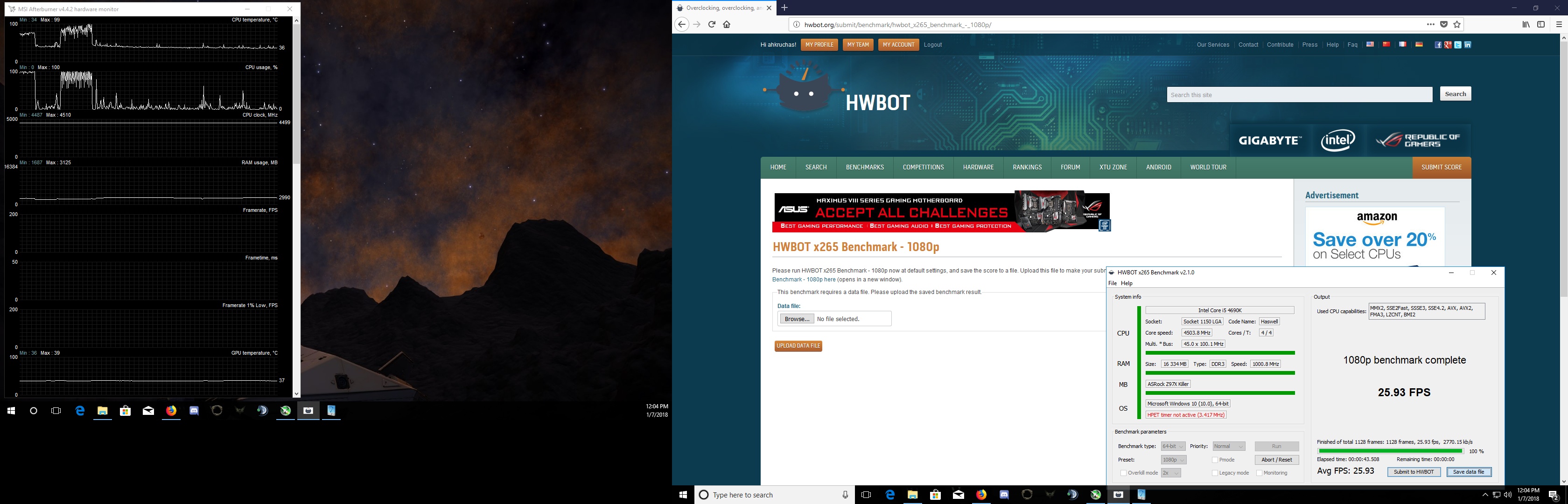This screenshot has width=1568, height=504.
Task: Click UPLOAD DATA FILE button
Action: [x=798, y=346]
